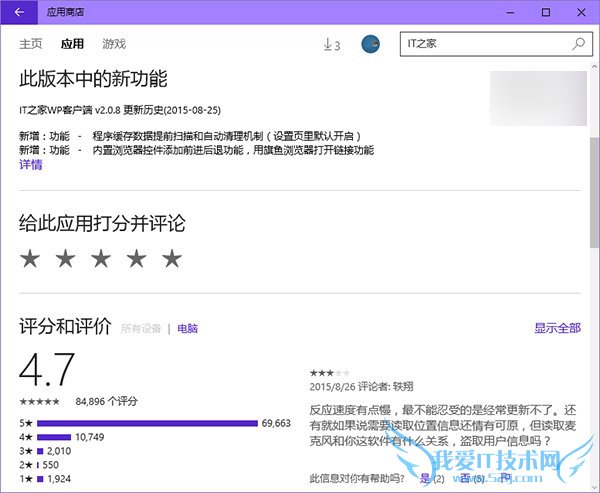This screenshot has width=600, height=493.
Task: Rate the app one star
Action: (x=30, y=258)
